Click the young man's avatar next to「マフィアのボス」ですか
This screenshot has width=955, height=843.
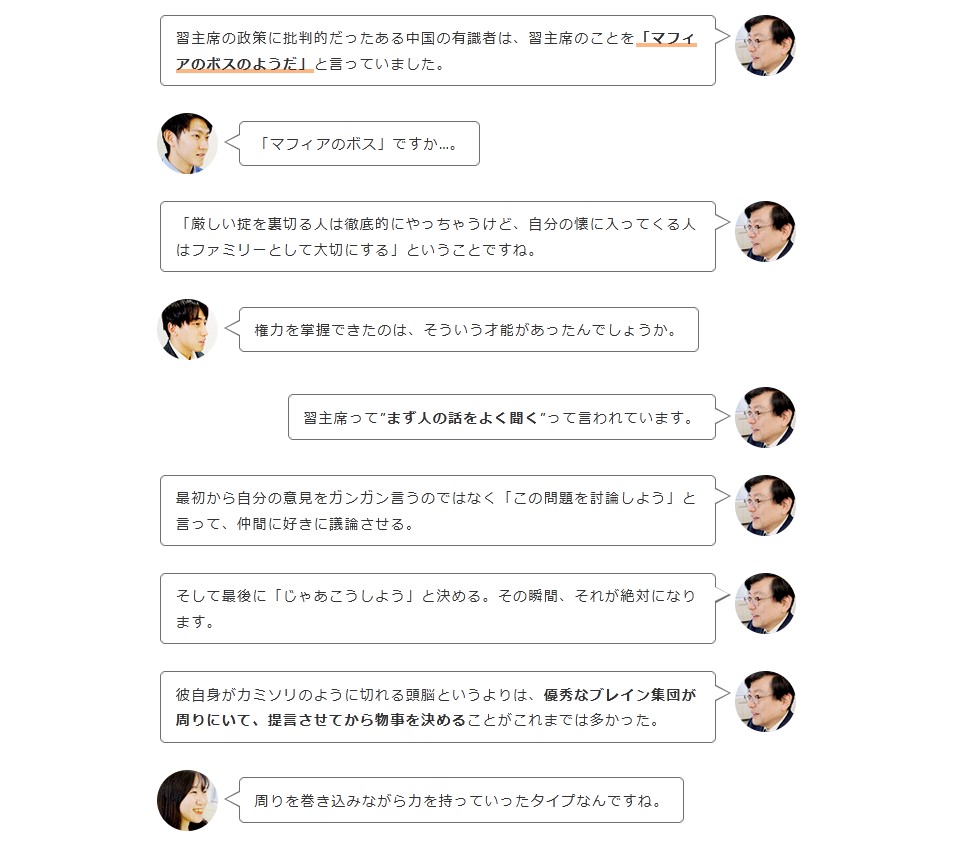click(188, 143)
